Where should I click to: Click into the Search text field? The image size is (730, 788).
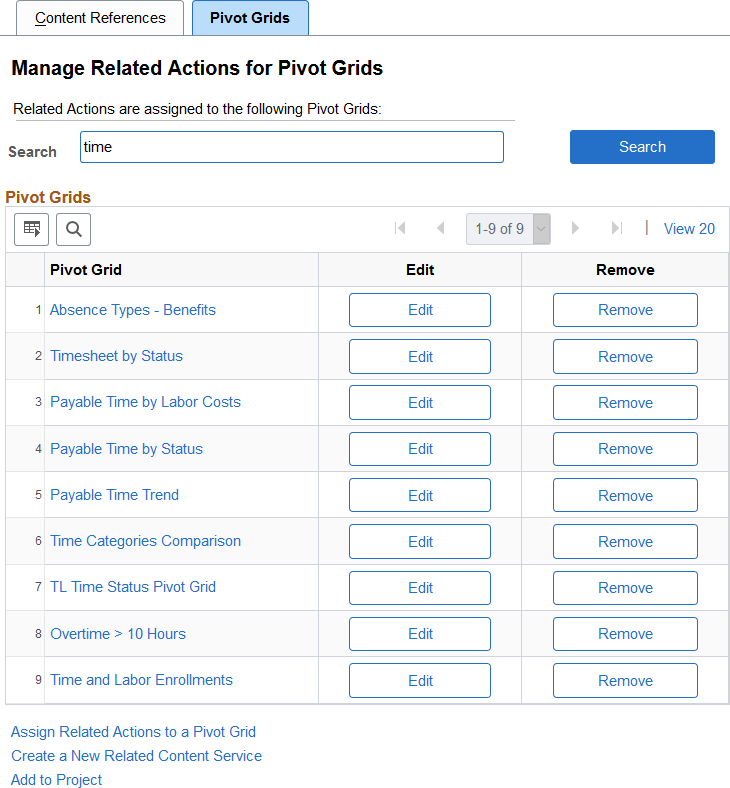point(293,147)
